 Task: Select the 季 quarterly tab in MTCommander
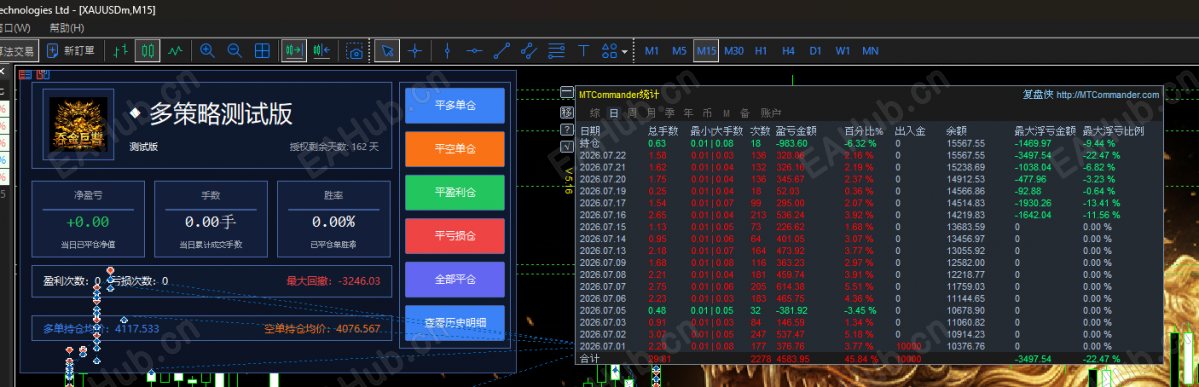tap(670, 113)
